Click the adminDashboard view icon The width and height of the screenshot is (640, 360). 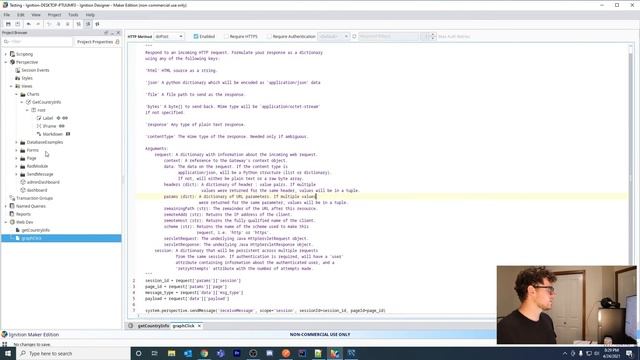(23, 182)
